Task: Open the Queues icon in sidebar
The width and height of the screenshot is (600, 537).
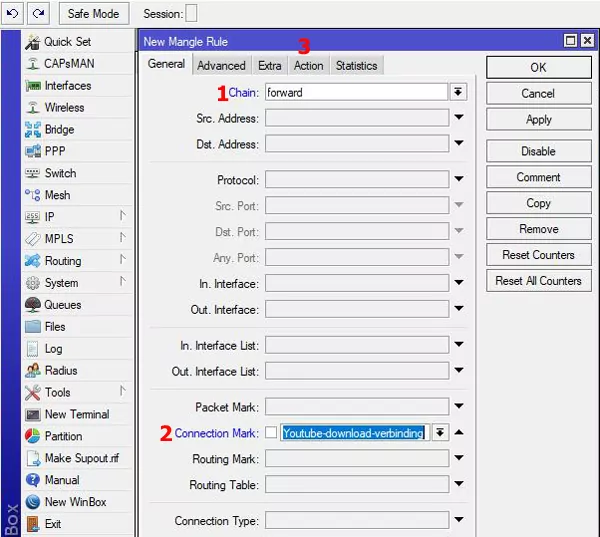Action: (x=33, y=305)
